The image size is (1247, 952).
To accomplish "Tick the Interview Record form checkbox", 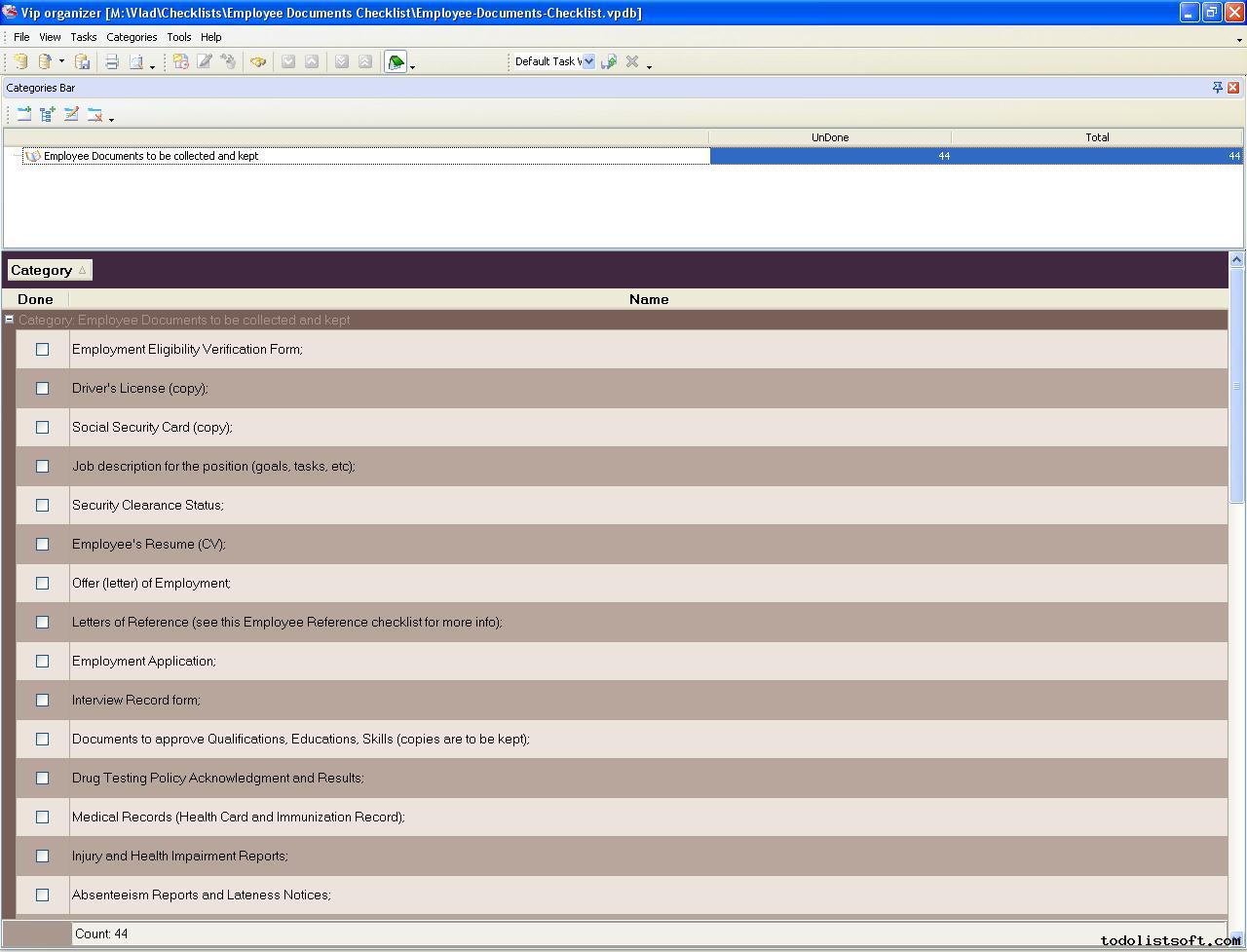I will [42, 700].
